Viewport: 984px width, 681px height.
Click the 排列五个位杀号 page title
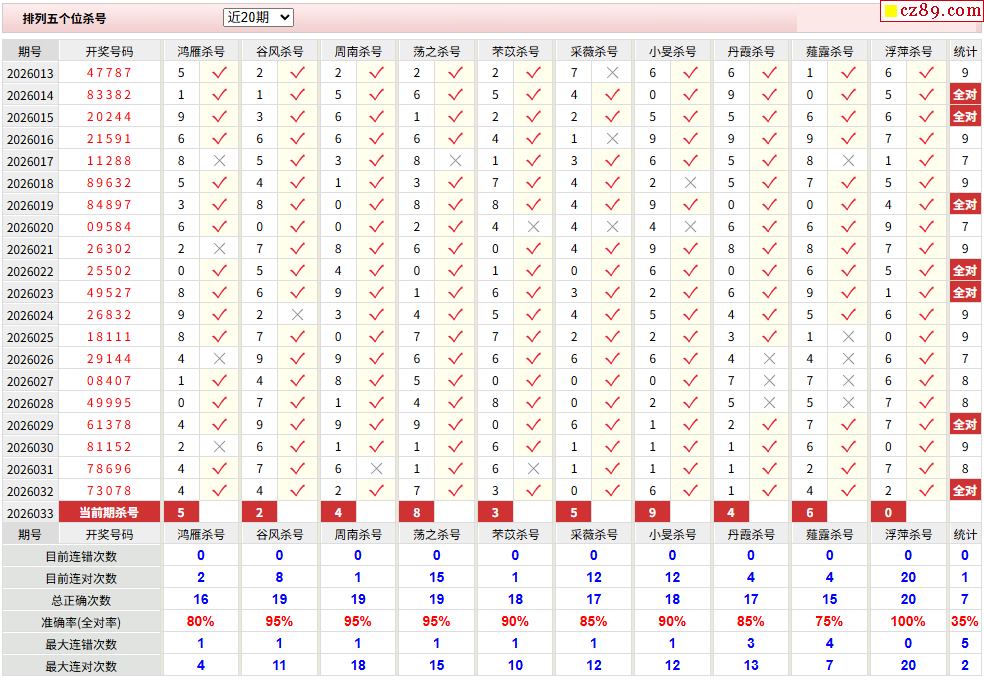64,18
